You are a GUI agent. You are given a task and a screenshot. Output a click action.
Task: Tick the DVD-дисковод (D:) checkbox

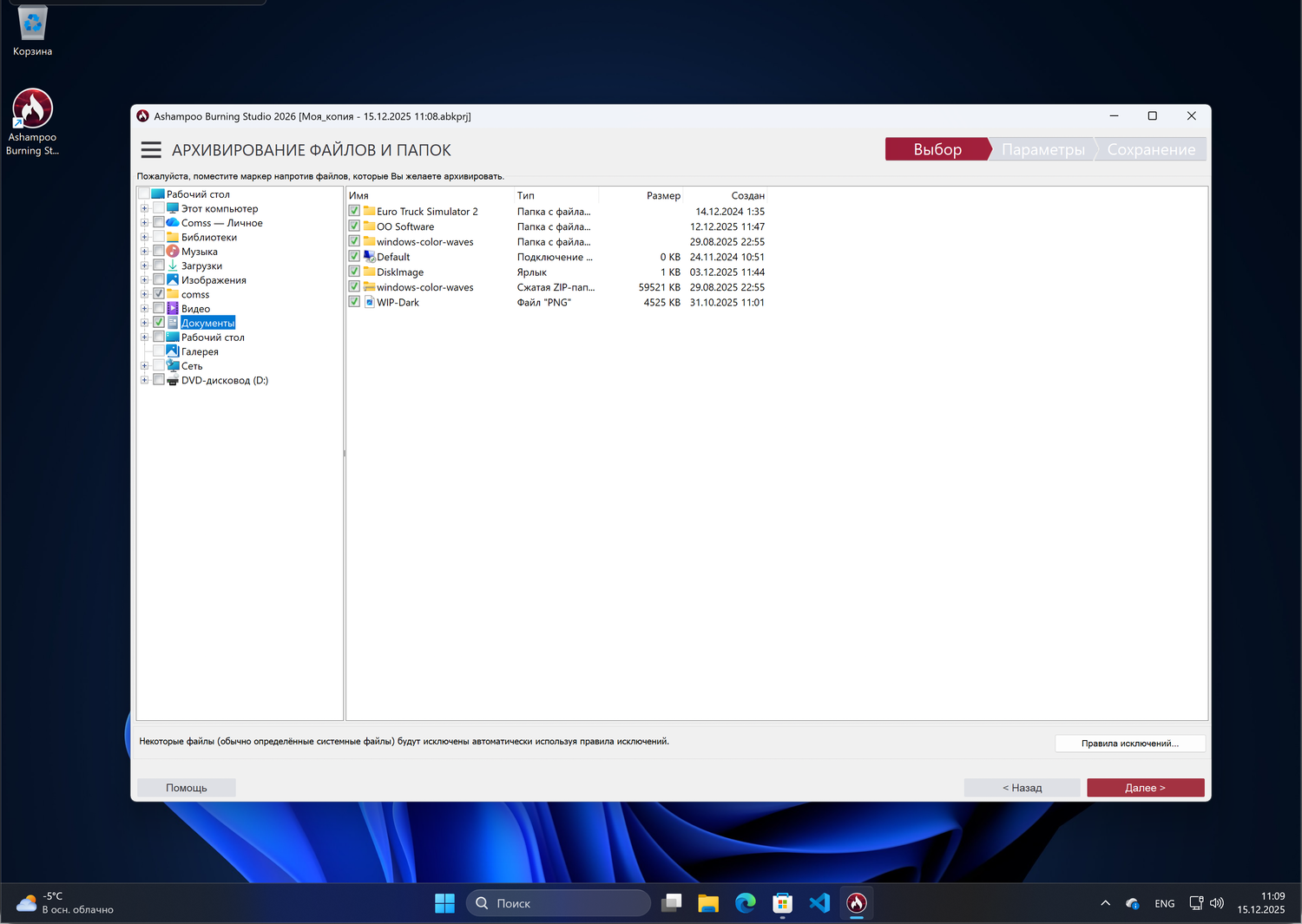click(x=159, y=380)
